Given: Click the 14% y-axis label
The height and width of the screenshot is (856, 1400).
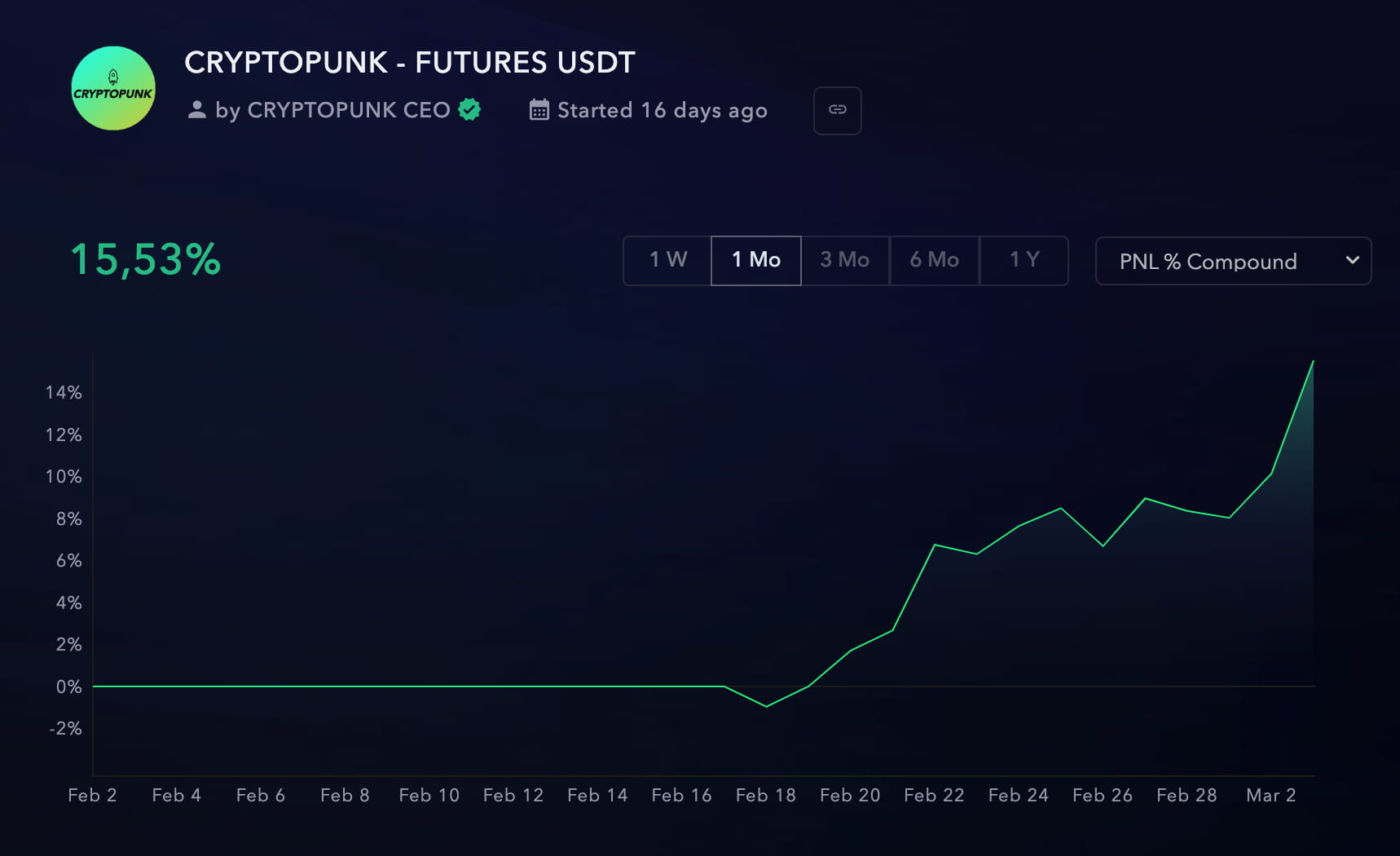Looking at the screenshot, I should point(64,393).
